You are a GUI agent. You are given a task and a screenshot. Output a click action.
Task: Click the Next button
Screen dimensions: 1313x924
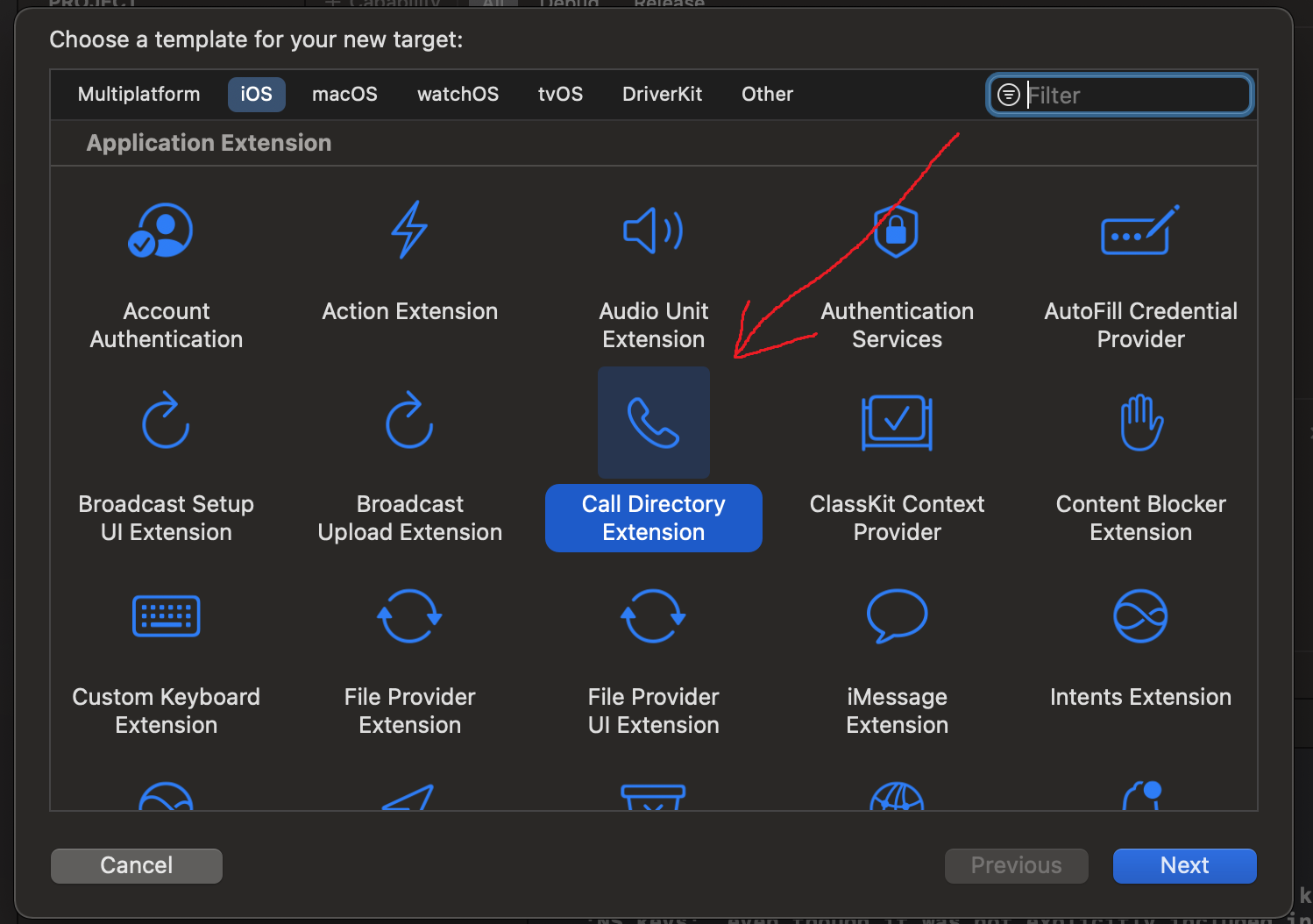1183,865
